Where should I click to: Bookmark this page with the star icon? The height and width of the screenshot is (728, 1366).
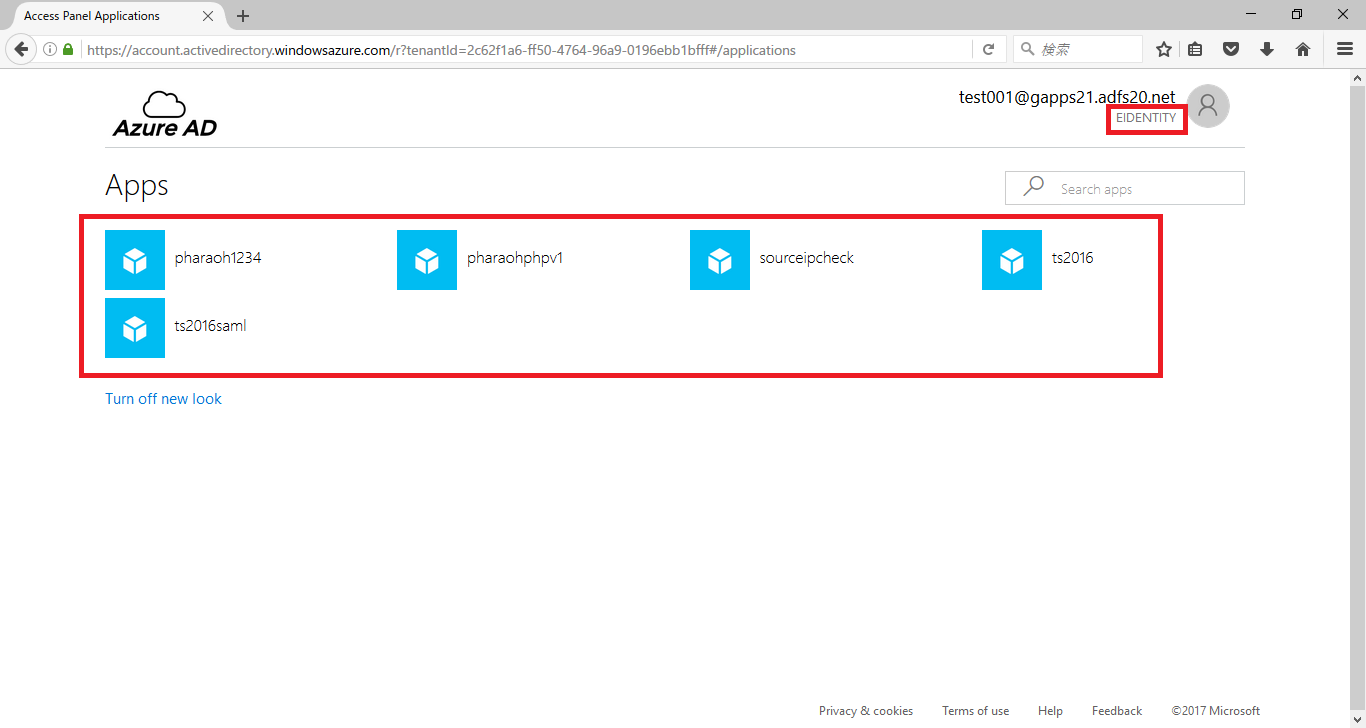[x=1164, y=49]
